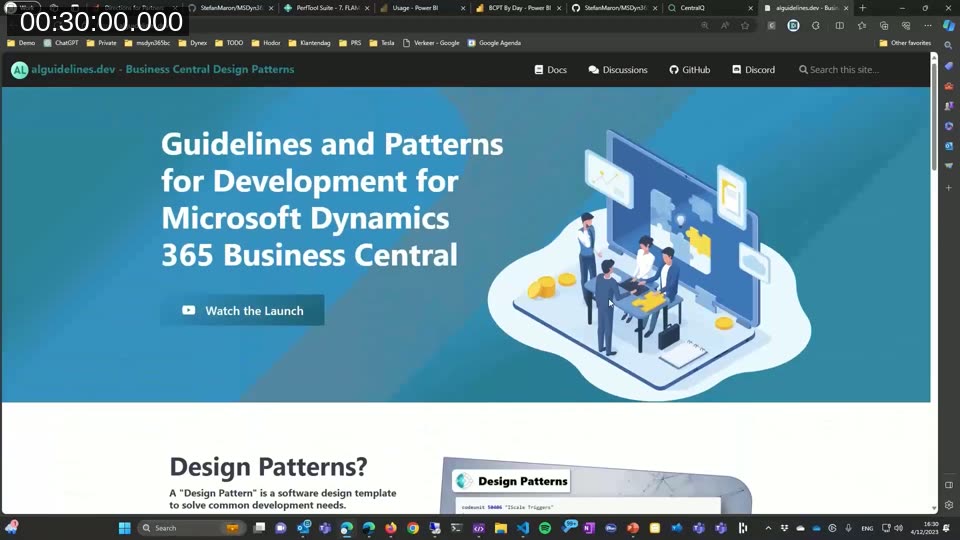
Task: Open a new browser tab
Action: [863, 8]
